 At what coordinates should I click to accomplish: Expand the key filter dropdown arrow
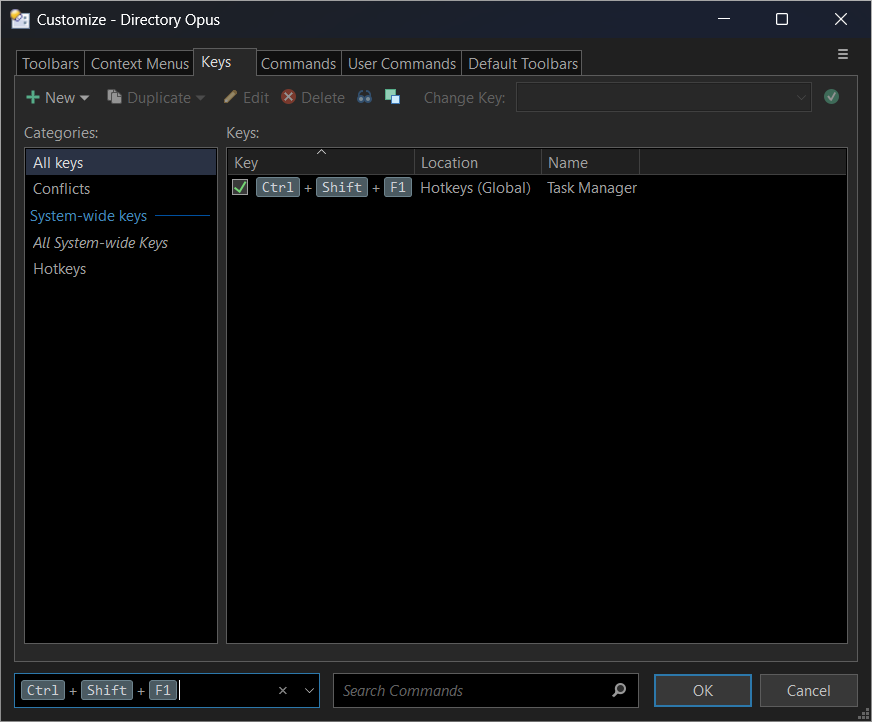pyautogui.click(x=309, y=690)
